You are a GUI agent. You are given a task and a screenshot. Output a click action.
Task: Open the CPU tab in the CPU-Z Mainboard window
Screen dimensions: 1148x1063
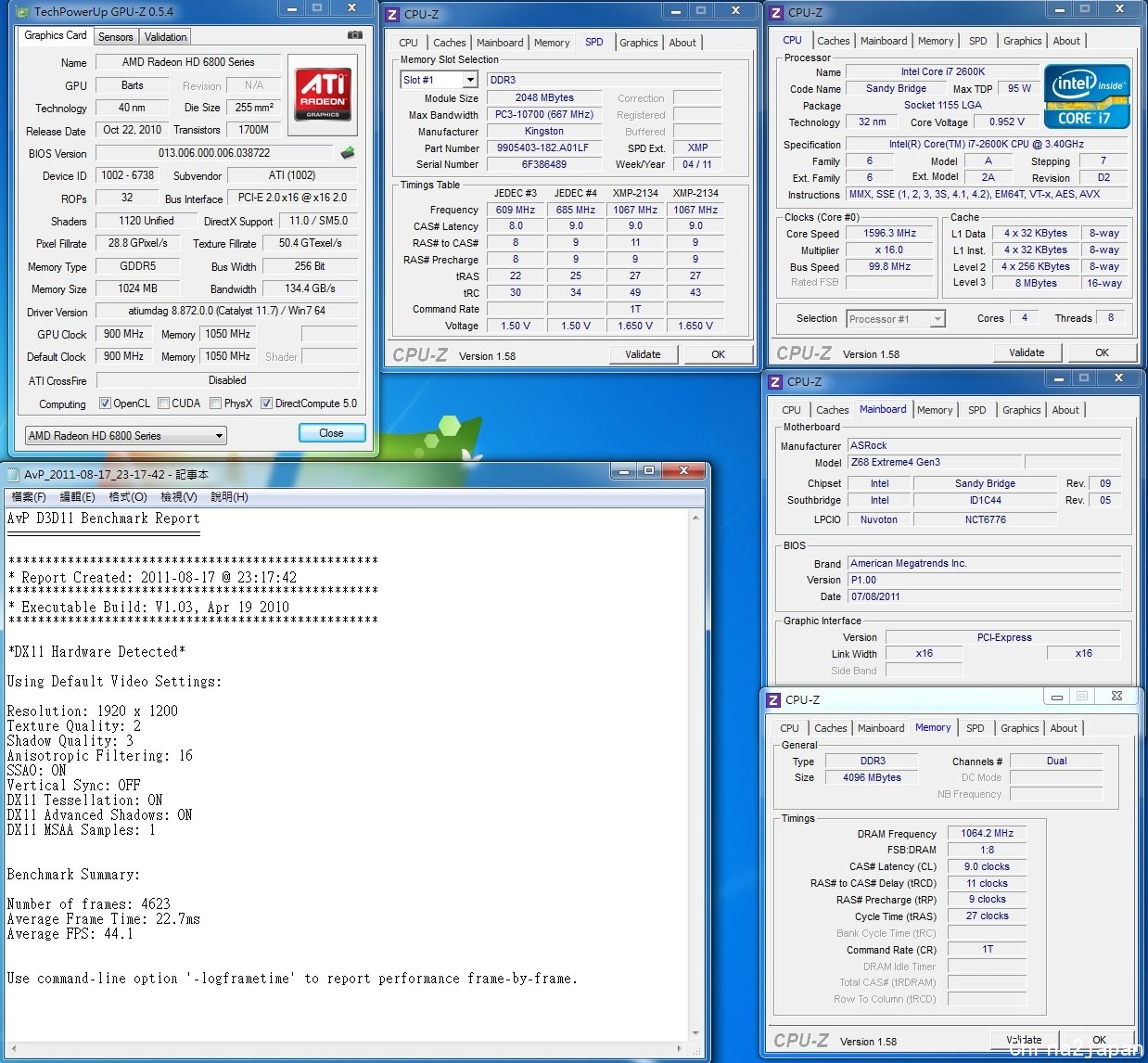pyautogui.click(x=791, y=410)
